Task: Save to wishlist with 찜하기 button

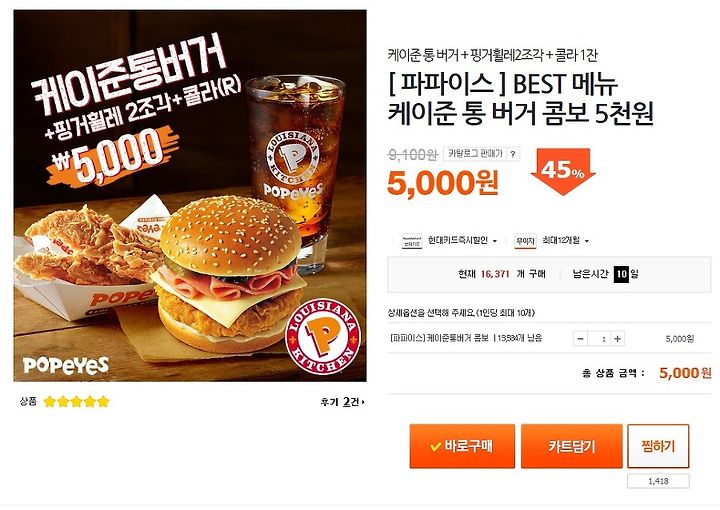Action: (658, 446)
